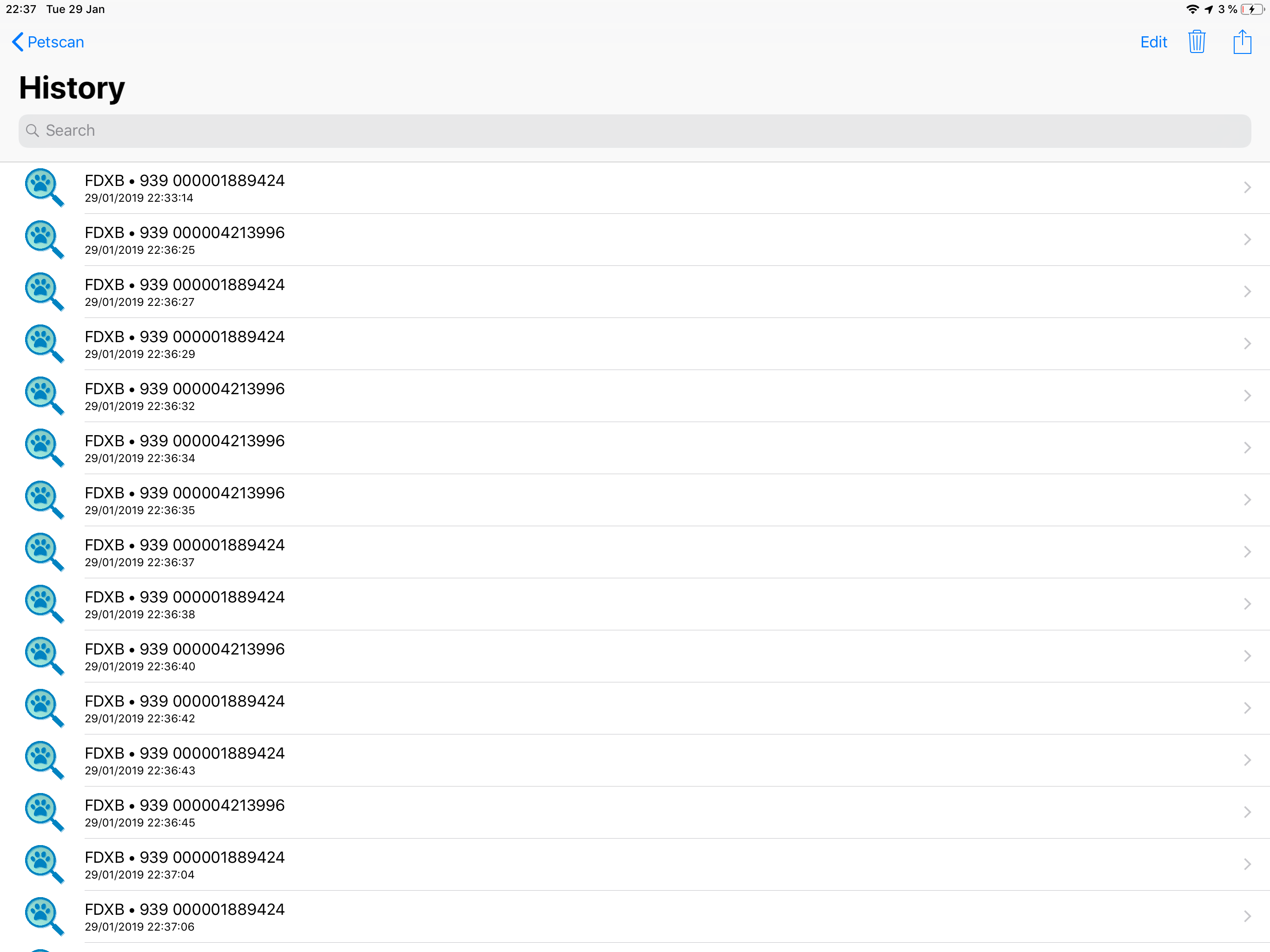
Task: Open the share export icon
Action: 1242,42
